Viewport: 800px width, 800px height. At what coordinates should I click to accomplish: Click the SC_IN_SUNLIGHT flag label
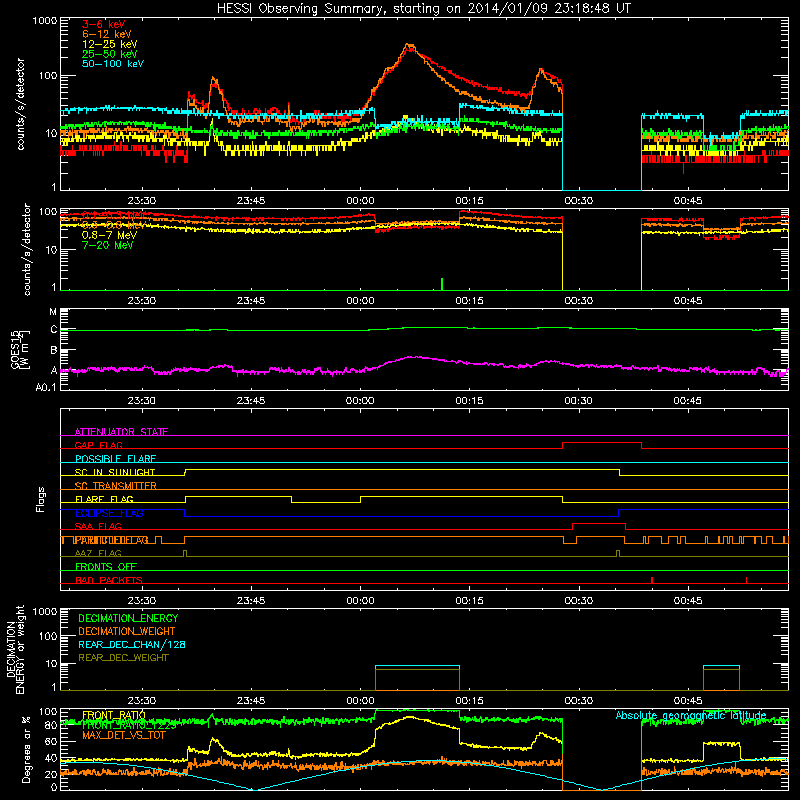pos(115,472)
